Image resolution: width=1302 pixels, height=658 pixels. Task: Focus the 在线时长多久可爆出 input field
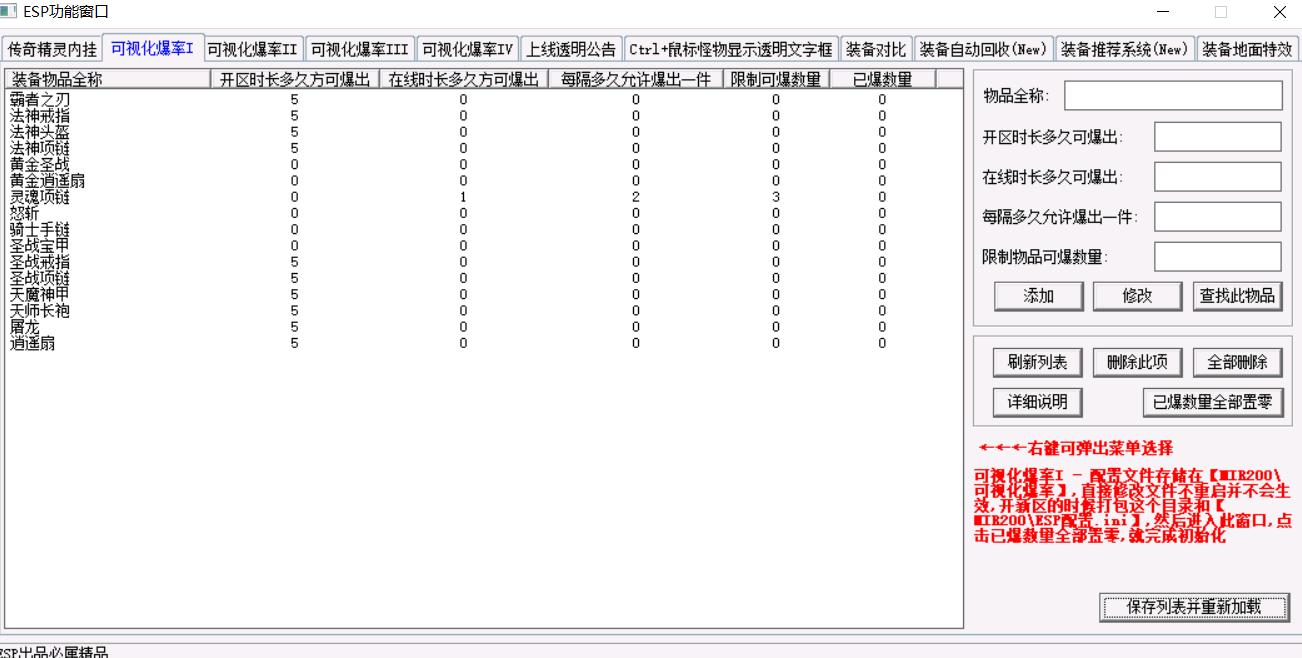point(1218,177)
